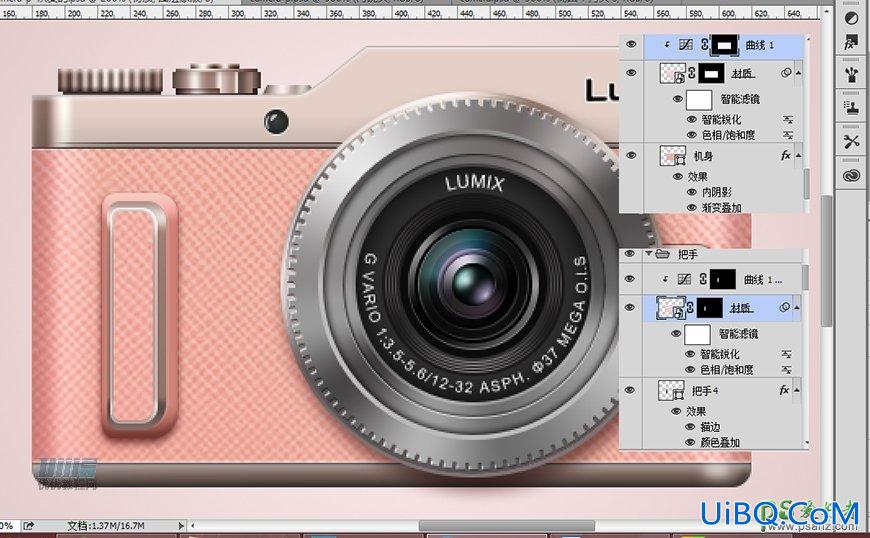Click the clipping arrow icon on the selected 曲线 1 layer

pos(667,45)
